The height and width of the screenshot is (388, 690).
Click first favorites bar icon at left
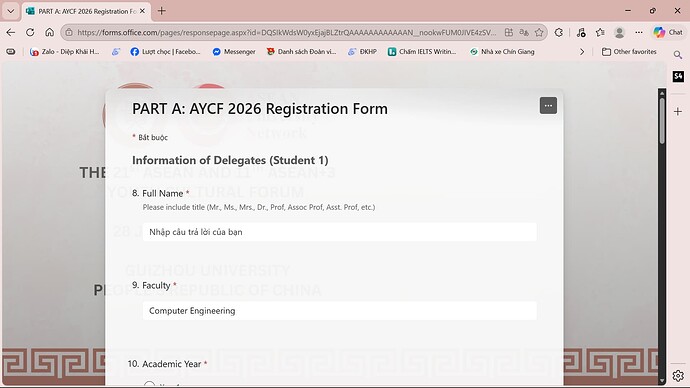point(11,51)
